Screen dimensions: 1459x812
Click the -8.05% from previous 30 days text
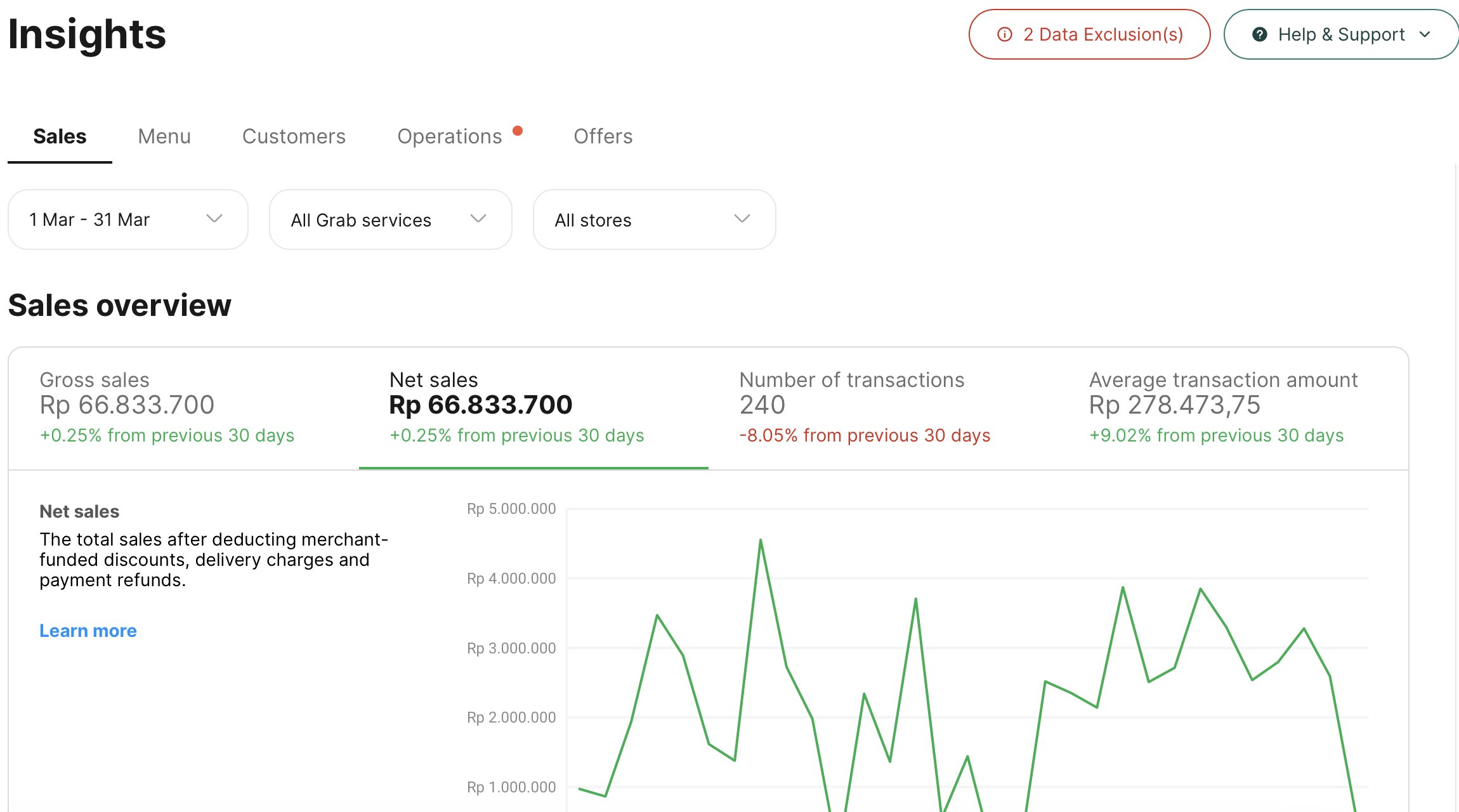(x=865, y=435)
